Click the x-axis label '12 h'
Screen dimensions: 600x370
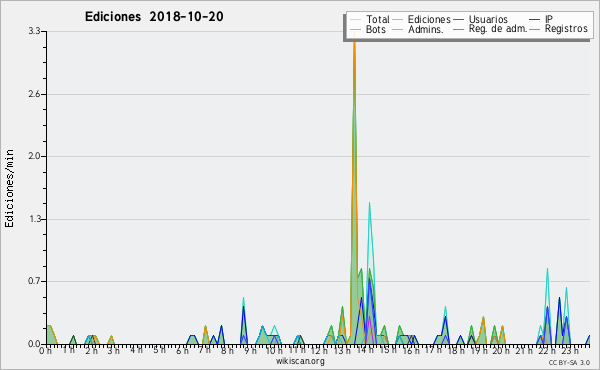point(319,351)
